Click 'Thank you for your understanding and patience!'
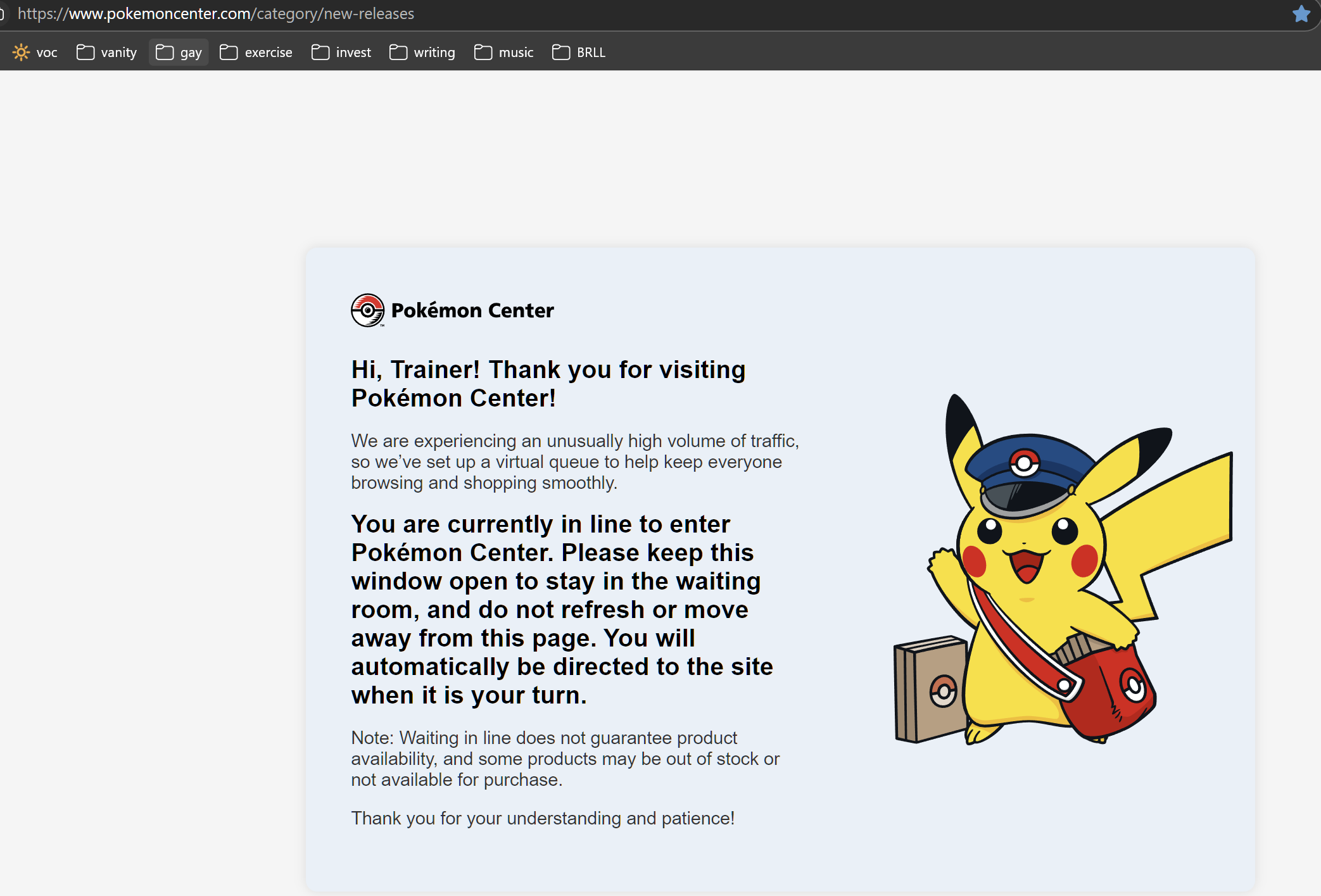 (x=543, y=818)
